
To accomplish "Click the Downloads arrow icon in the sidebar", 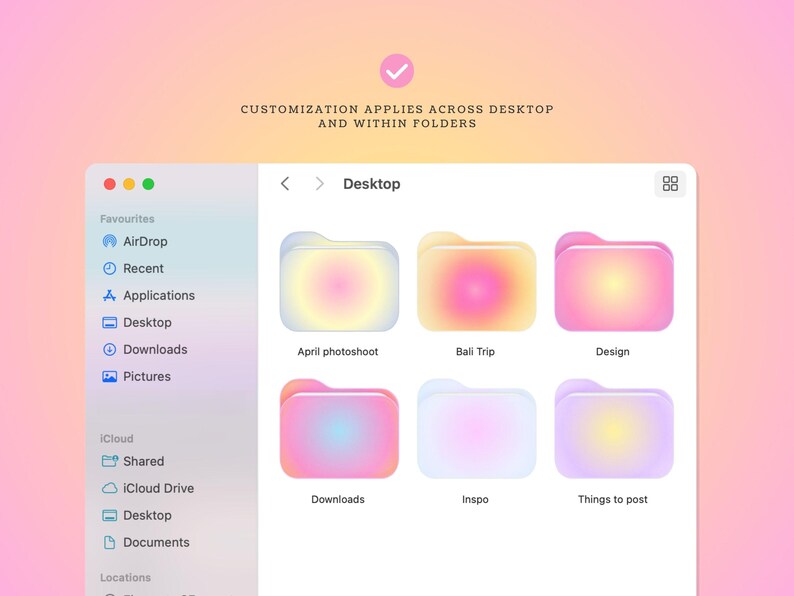I will tap(109, 349).
